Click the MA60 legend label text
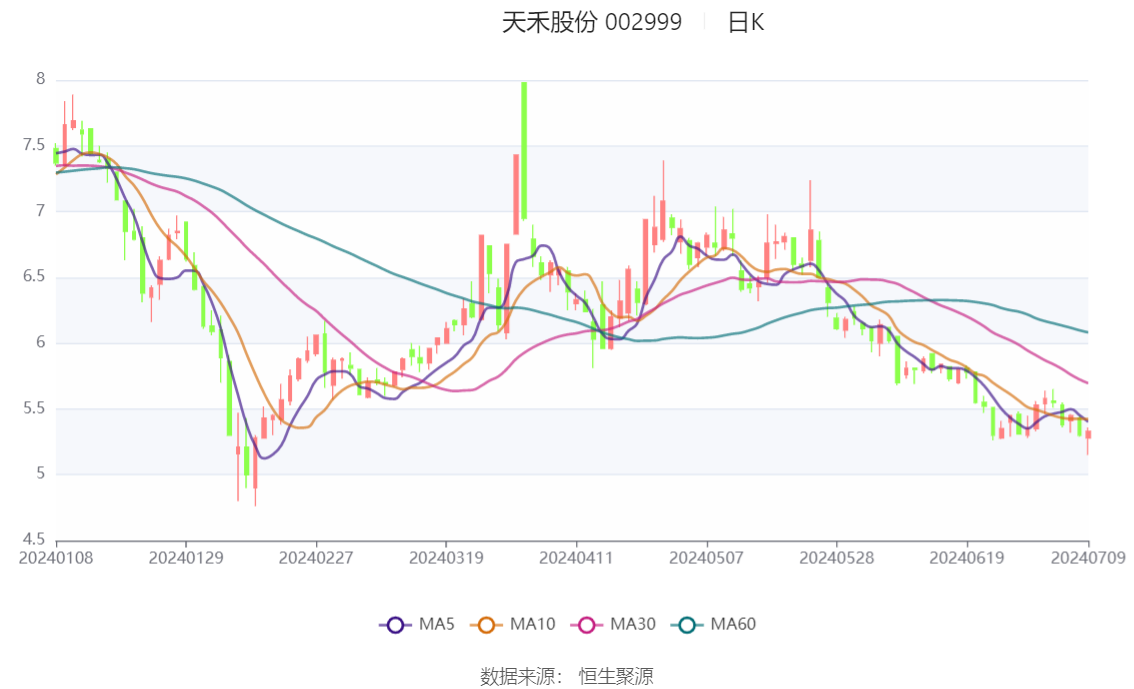 [733, 624]
